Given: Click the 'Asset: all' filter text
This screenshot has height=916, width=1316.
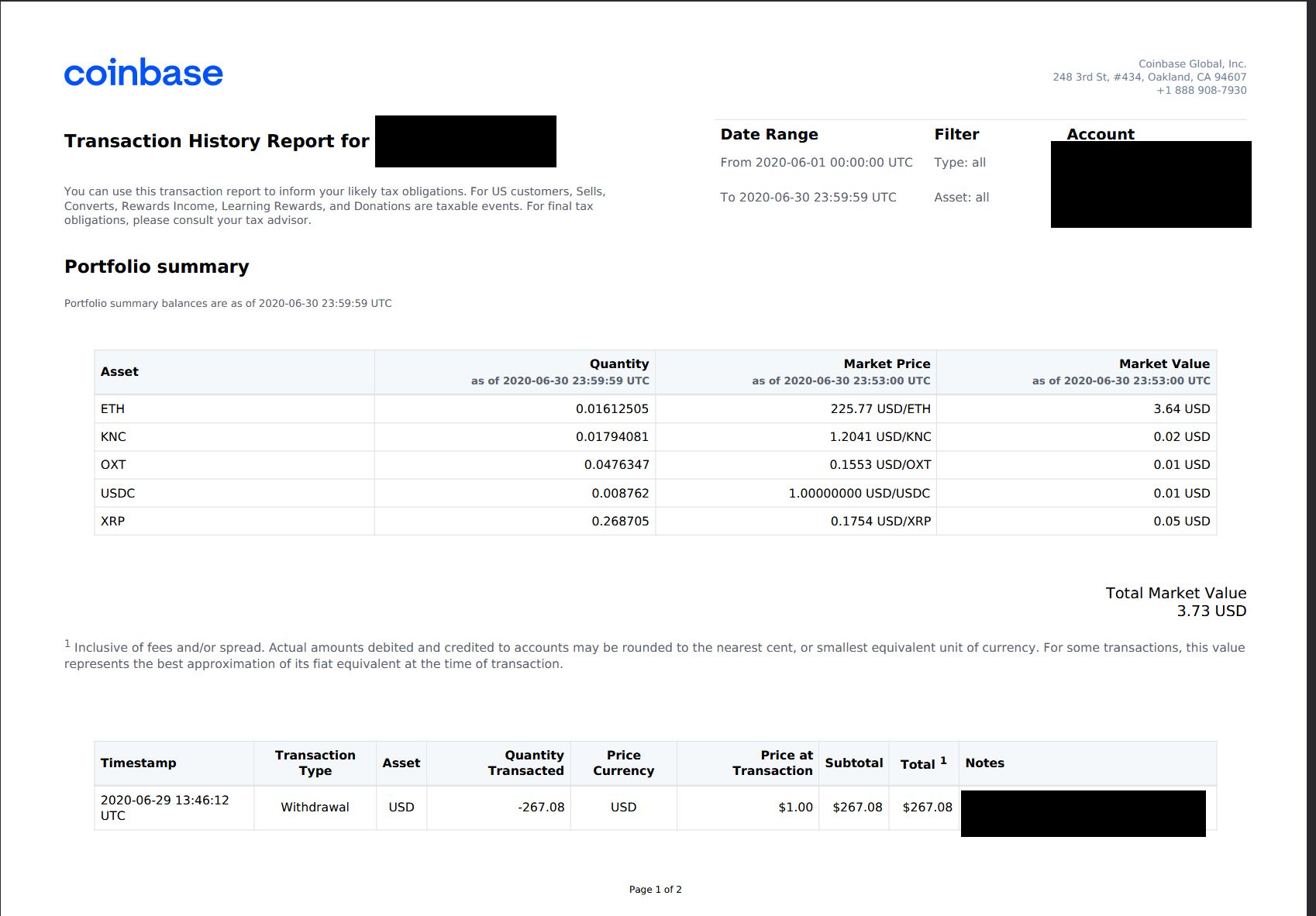Looking at the screenshot, I should click(961, 198).
